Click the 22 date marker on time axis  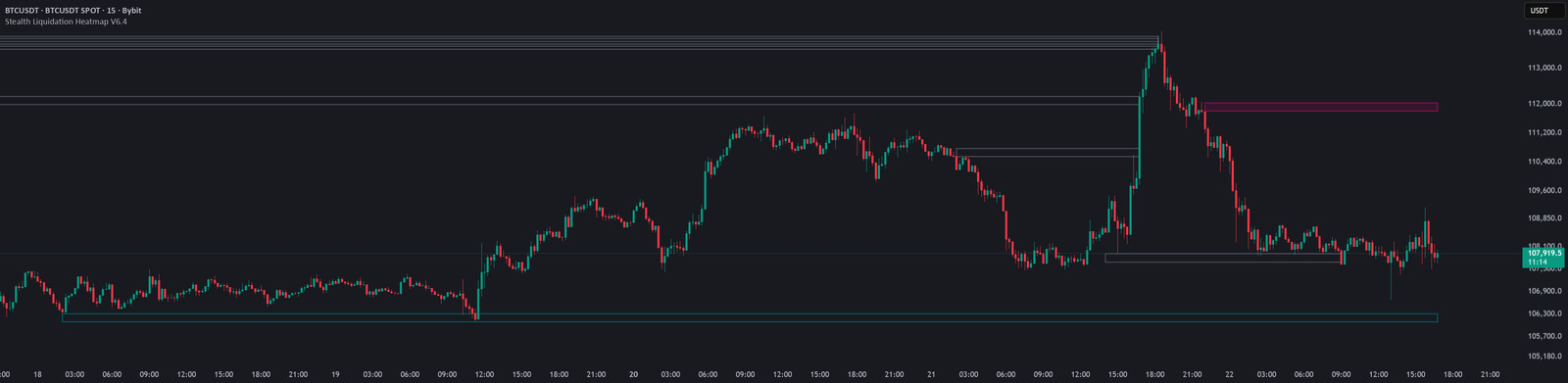pos(1229,374)
